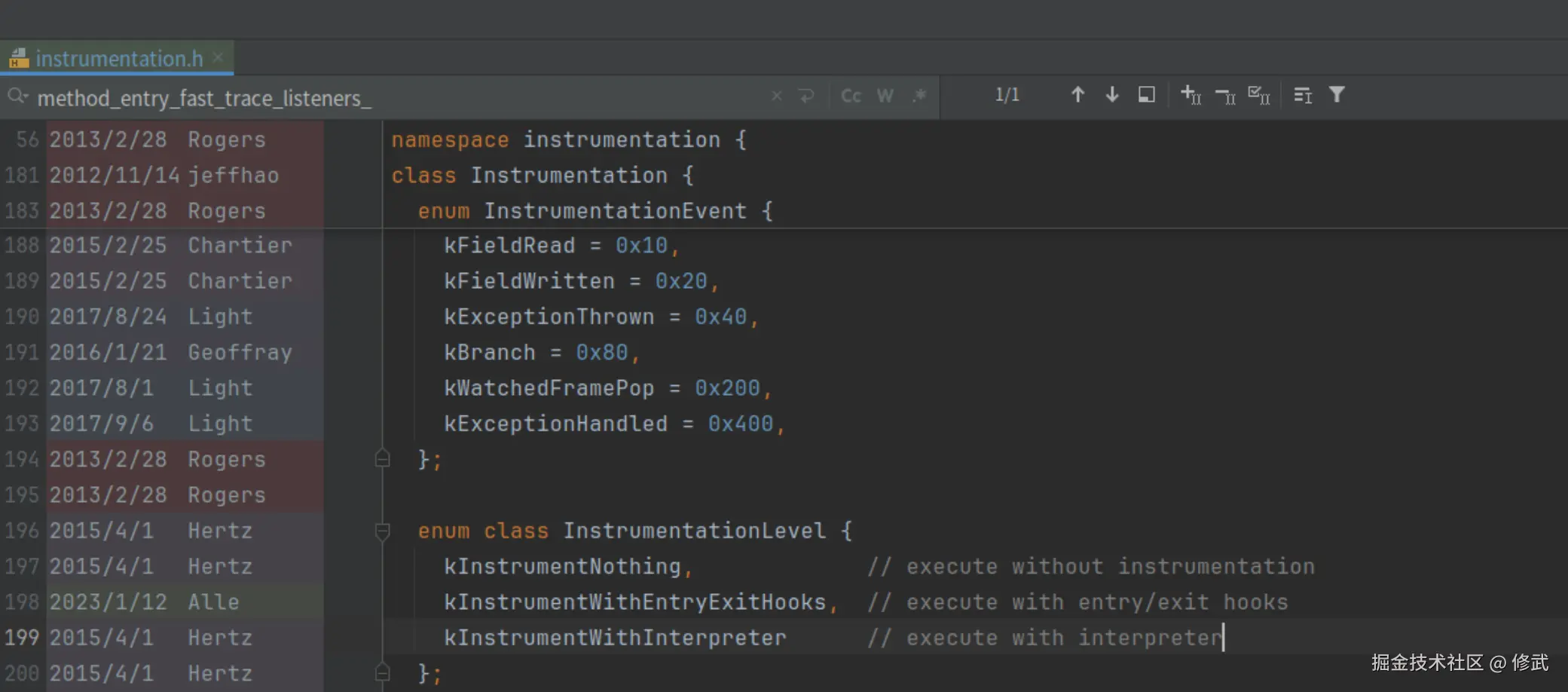This screenshot has height=692, width=1568.
Task: Go to next search occurrence arrow
Action: (1111, 95)
